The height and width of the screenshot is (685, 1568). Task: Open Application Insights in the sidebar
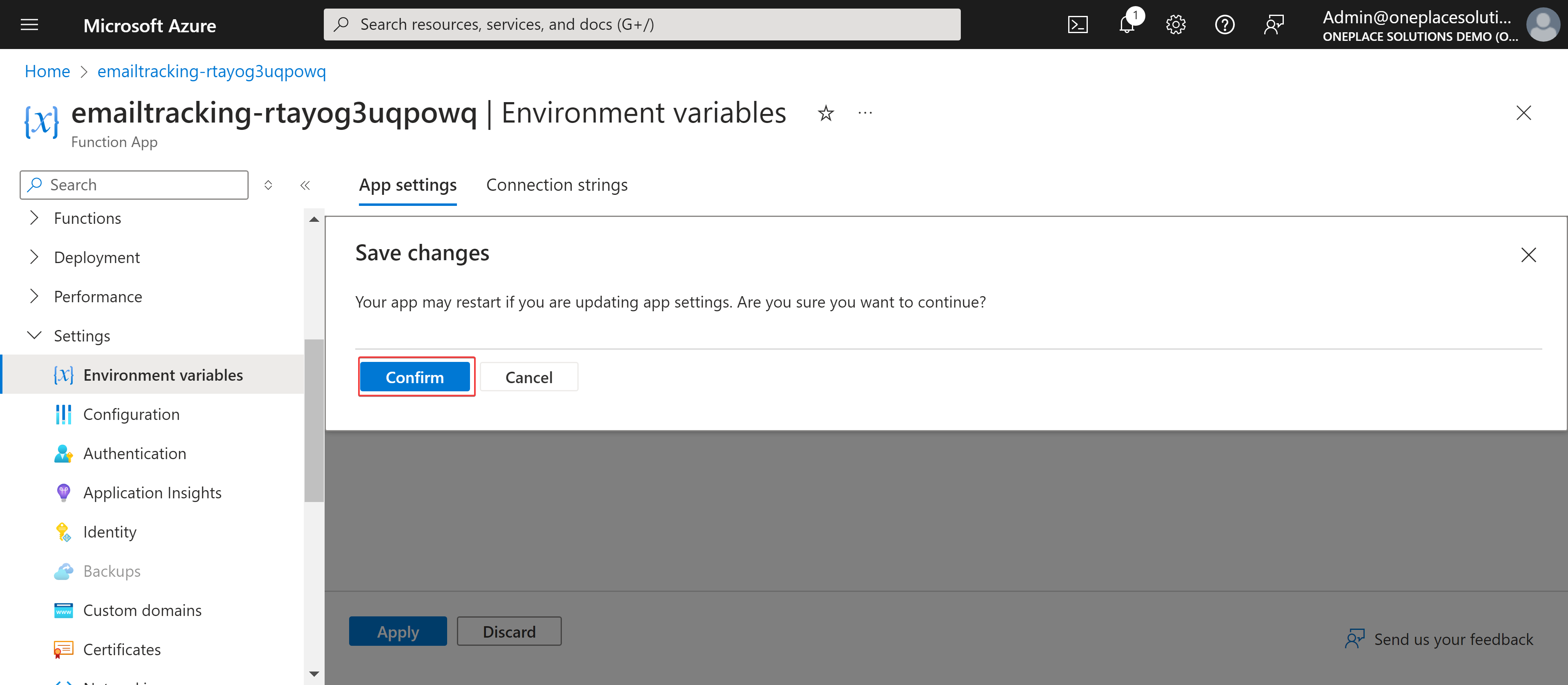point(152,493)
